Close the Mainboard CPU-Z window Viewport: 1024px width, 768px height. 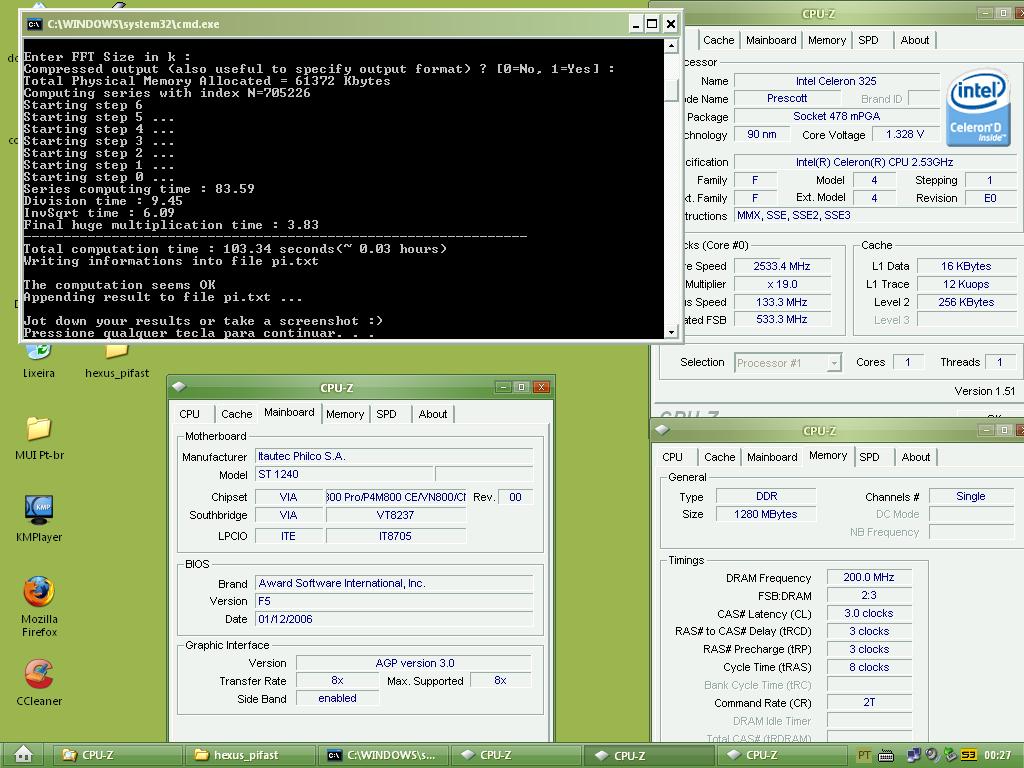pos(541,387)
